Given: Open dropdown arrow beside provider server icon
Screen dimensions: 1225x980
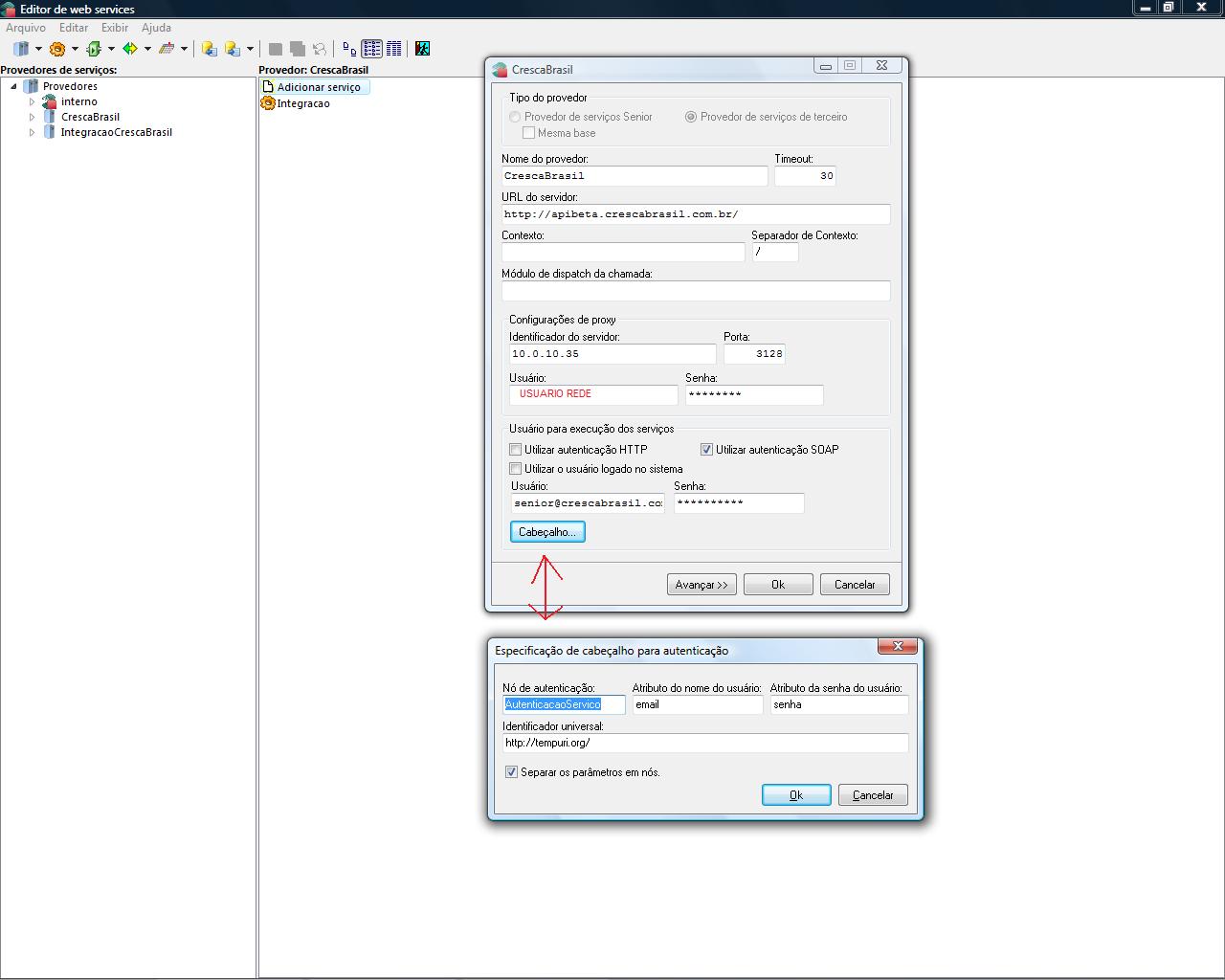Looking at the screenshot, I should (x=38, y=49).
